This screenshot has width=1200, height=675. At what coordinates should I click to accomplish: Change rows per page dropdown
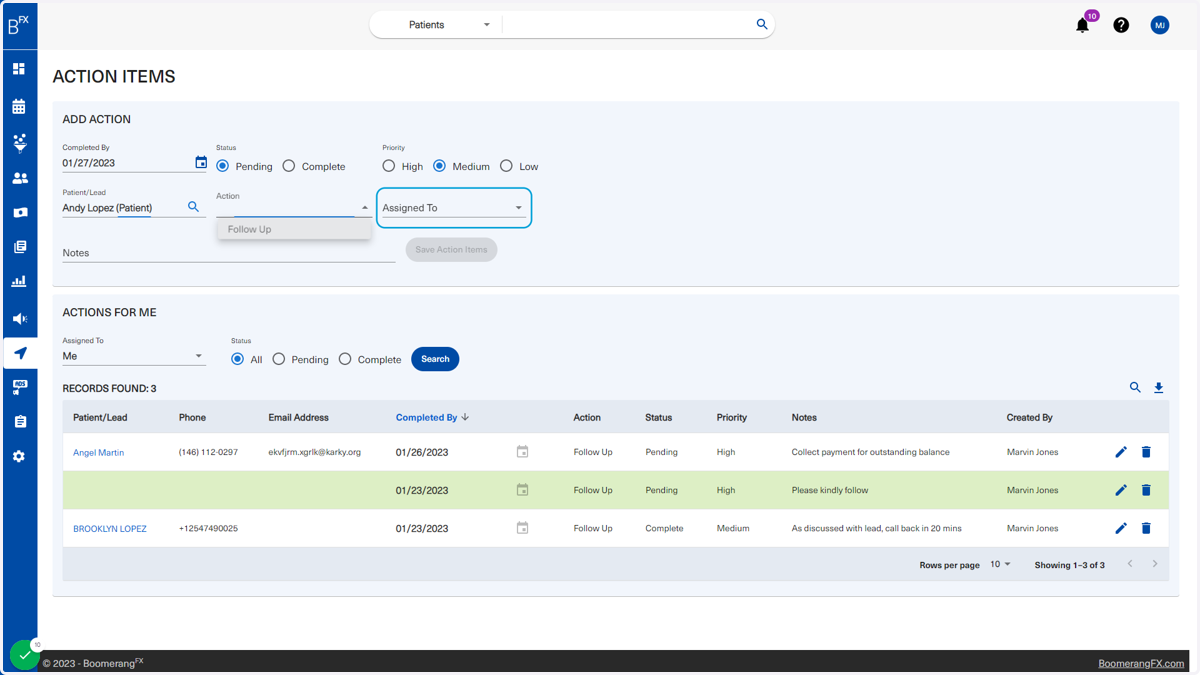coord(1000,565)
